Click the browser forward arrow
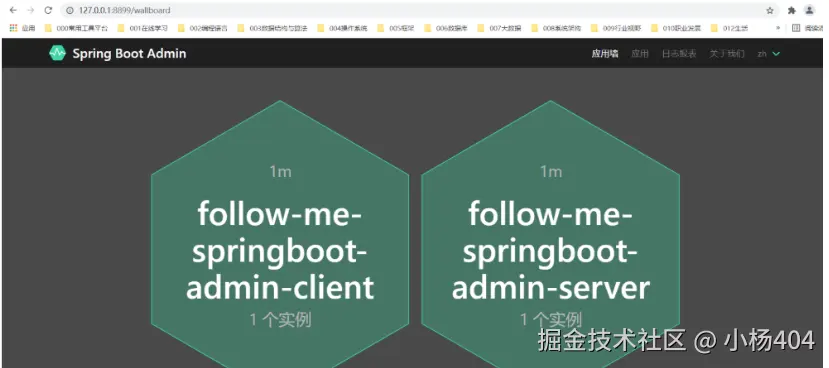This screenshot has width=829, height=368. point(31,10)
